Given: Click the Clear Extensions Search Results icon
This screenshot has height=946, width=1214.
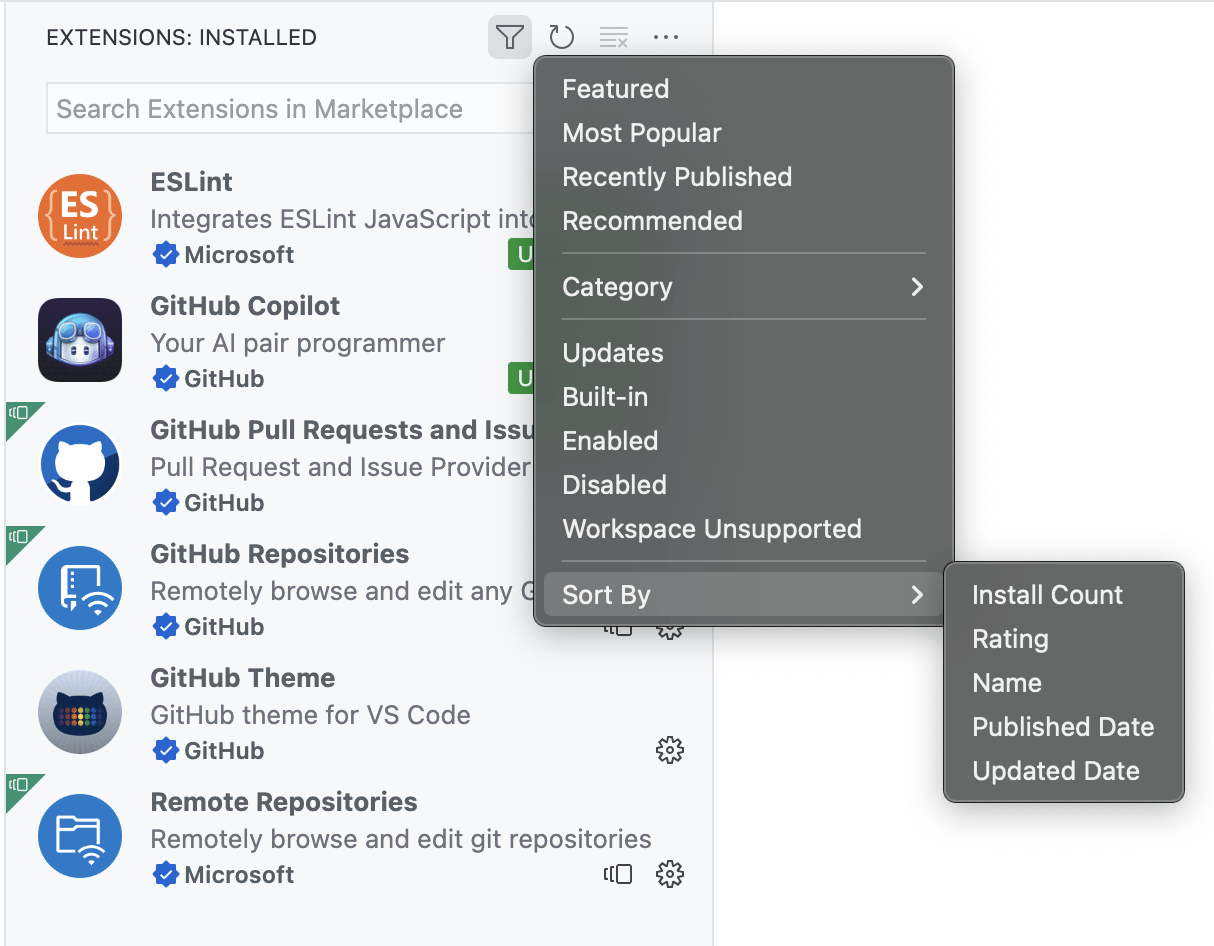Looking at the screenshot, I should click(613, 37).
